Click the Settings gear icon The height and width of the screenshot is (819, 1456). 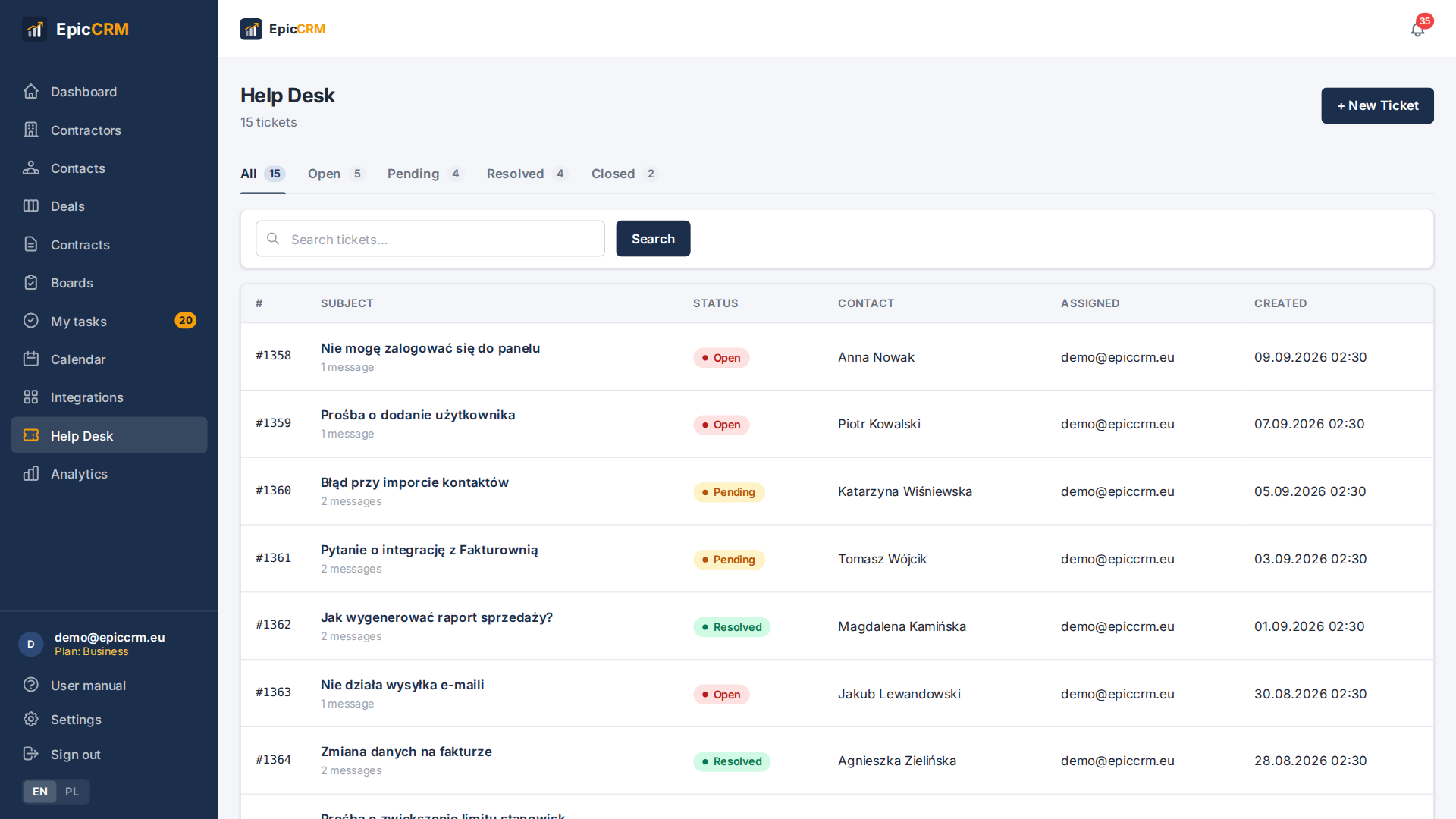(31, 719)
